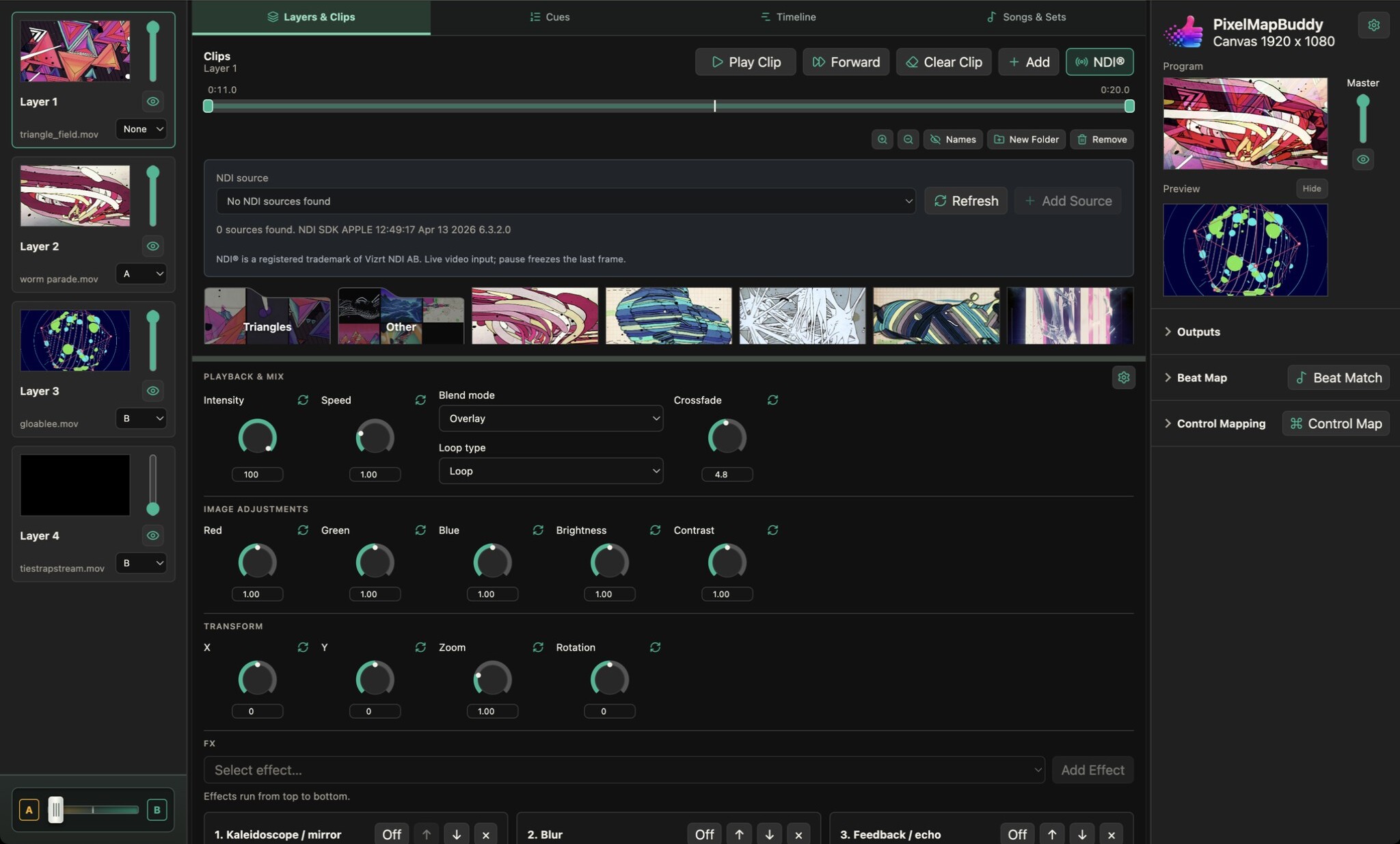Click the Beat Match button

[1338, 378]
